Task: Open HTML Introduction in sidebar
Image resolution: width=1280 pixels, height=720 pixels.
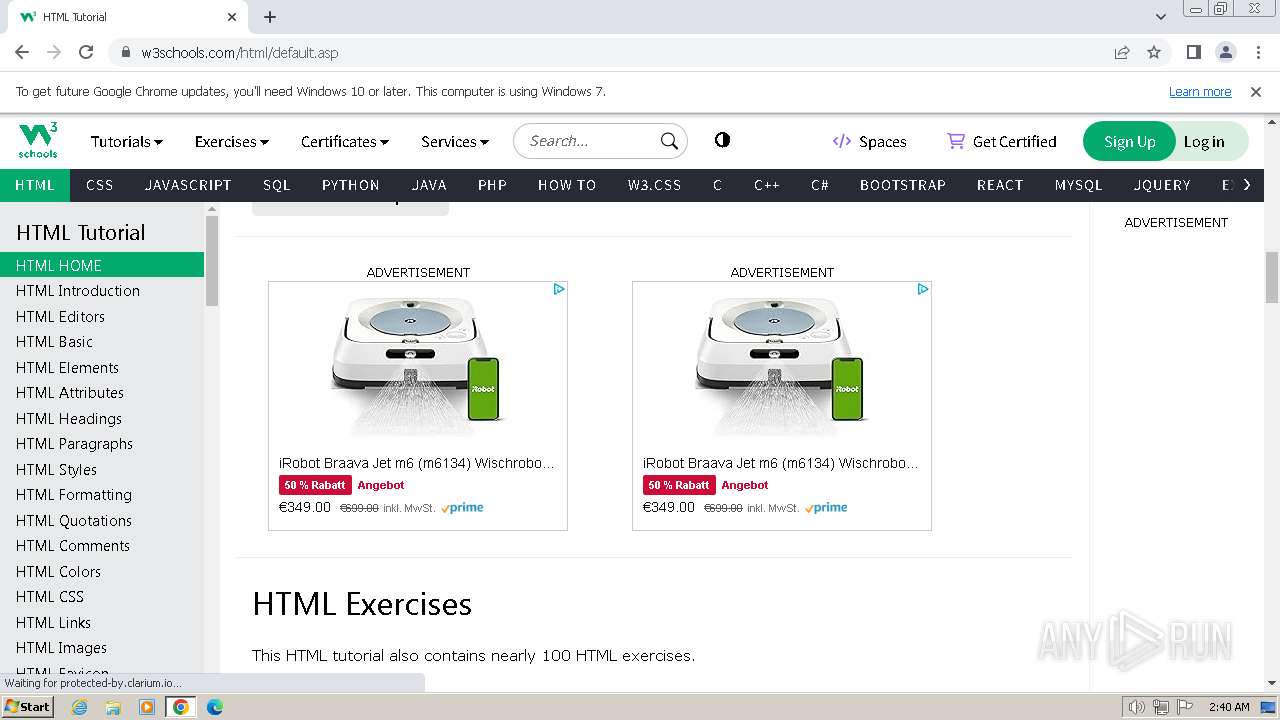Action: point(102,291)
